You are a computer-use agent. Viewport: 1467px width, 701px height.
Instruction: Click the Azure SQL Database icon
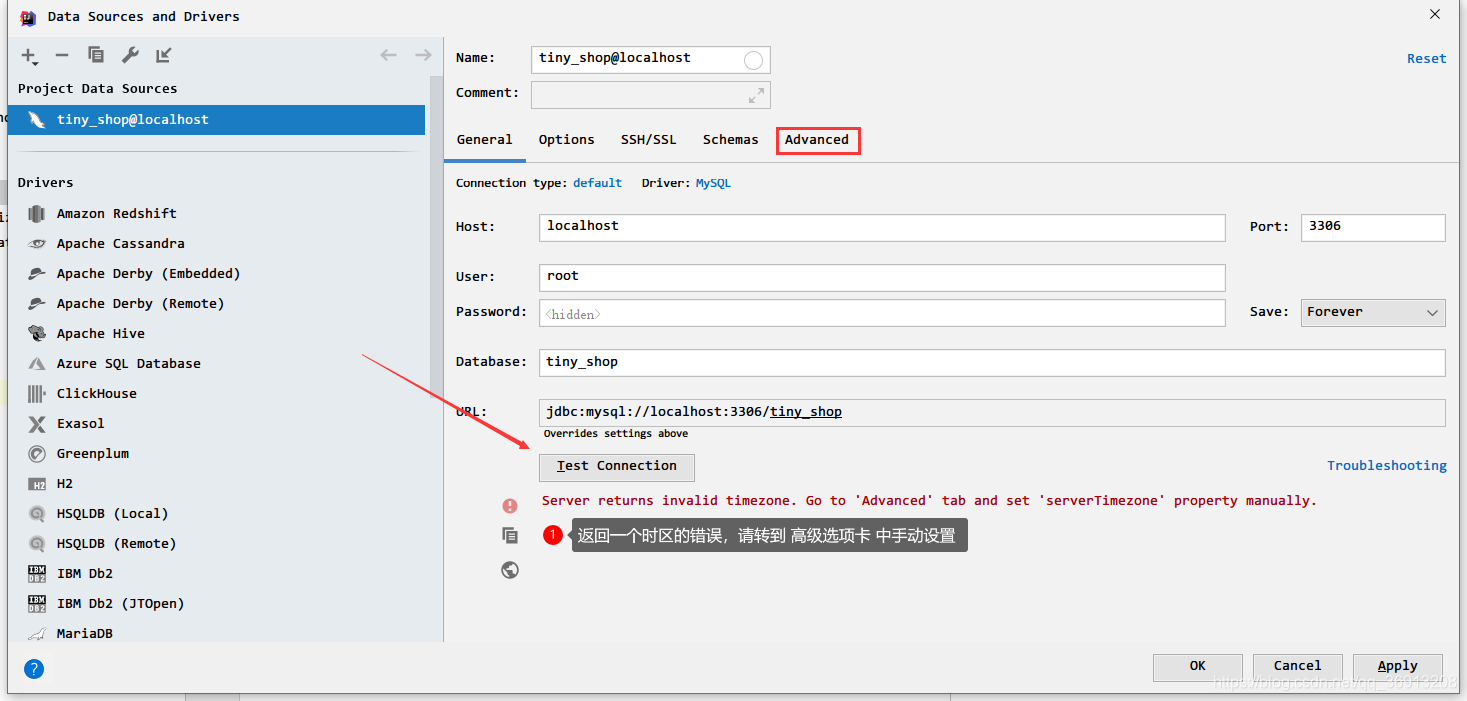(x=37, y=363)
